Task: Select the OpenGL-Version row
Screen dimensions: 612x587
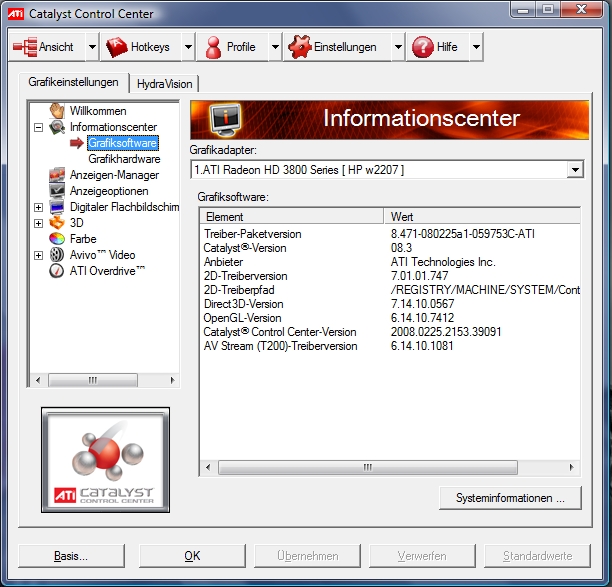Action: point(390,318)
